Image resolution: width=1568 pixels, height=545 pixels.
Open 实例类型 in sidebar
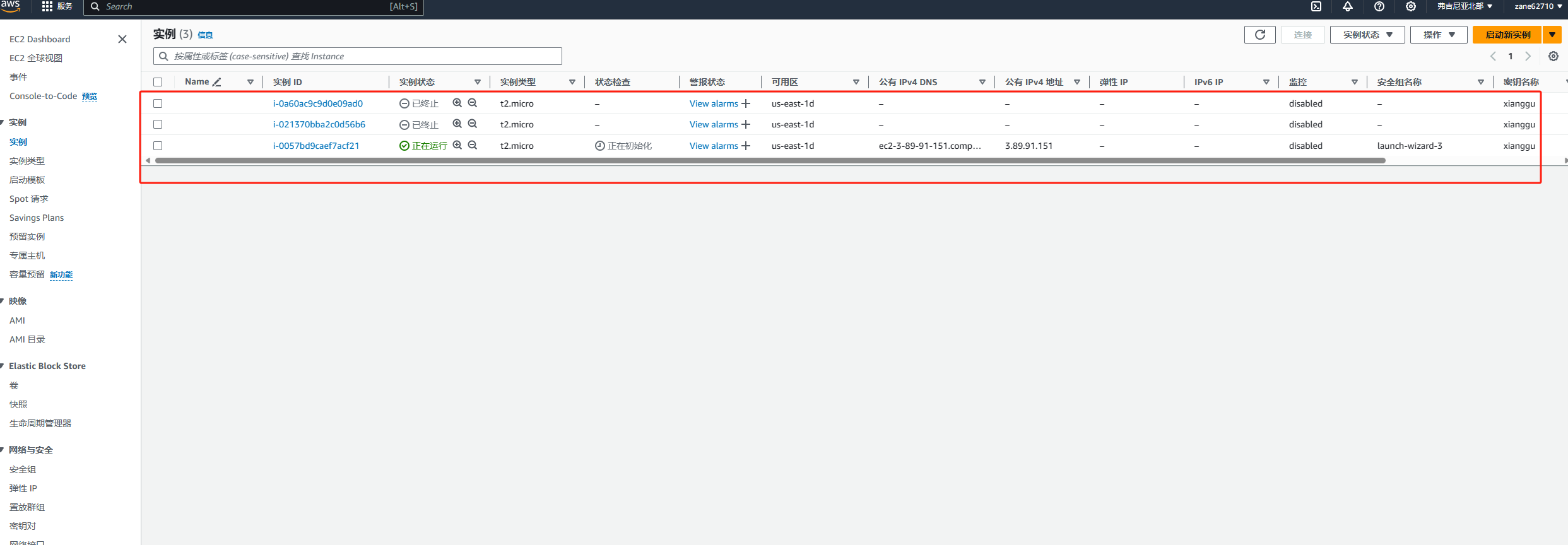27,161
